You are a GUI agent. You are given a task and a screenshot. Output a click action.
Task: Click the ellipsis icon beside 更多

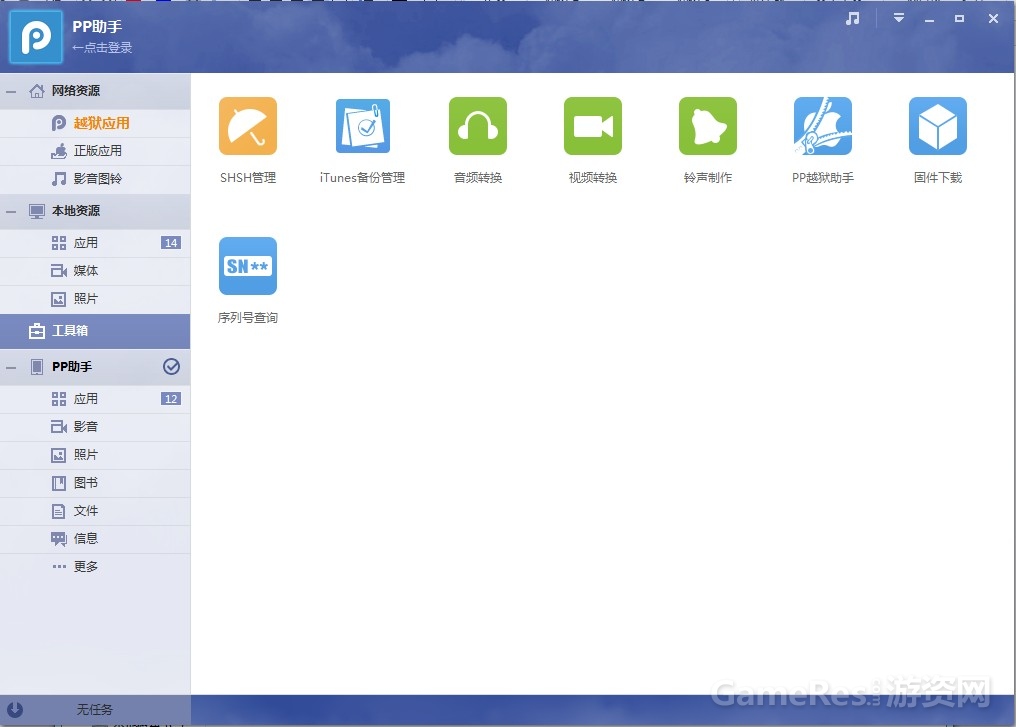59,566
